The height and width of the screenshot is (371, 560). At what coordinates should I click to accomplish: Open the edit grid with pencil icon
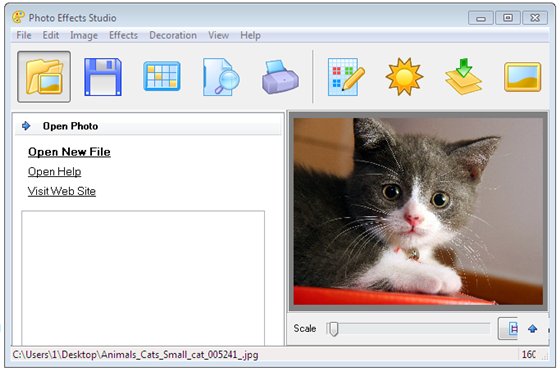point(346,77)
